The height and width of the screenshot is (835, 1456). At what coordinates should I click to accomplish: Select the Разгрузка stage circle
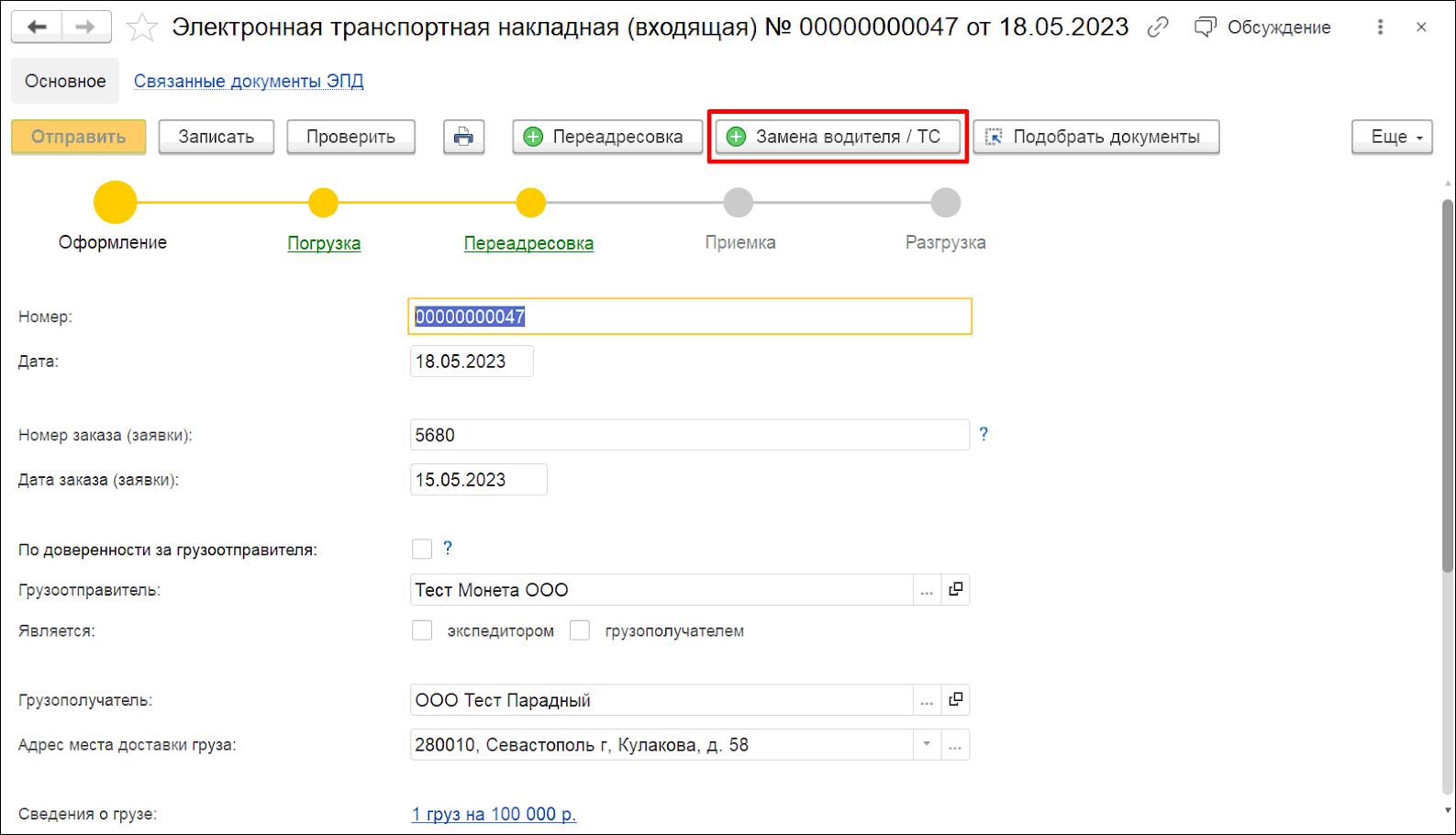tap(946, 203)
